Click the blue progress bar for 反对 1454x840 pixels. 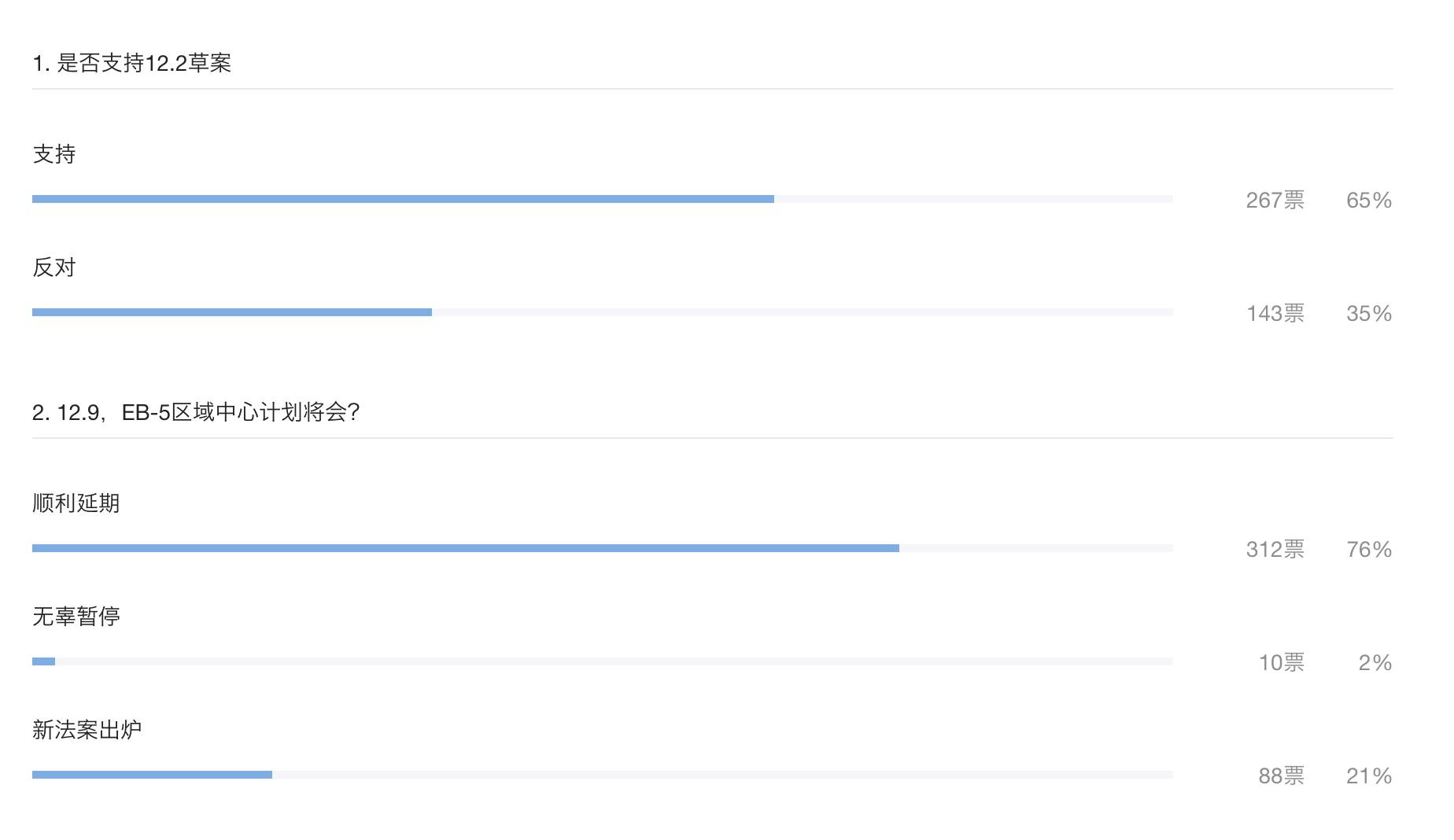coord(232,312)
